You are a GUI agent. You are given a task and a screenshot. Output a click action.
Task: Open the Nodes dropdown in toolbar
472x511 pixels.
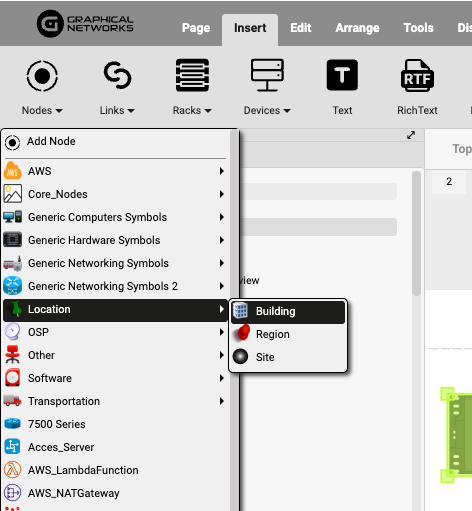coord(42,110)
